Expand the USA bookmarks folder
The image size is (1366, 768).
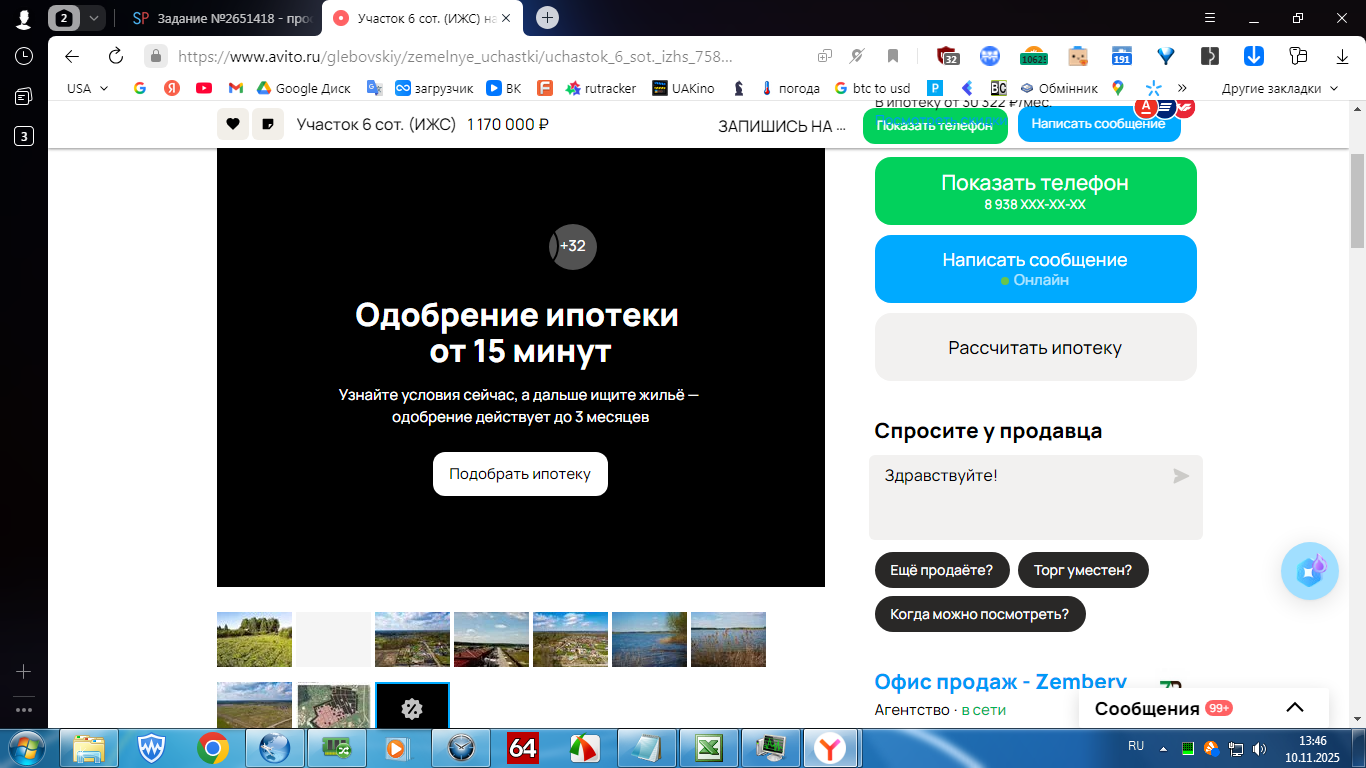coord(88,88)
